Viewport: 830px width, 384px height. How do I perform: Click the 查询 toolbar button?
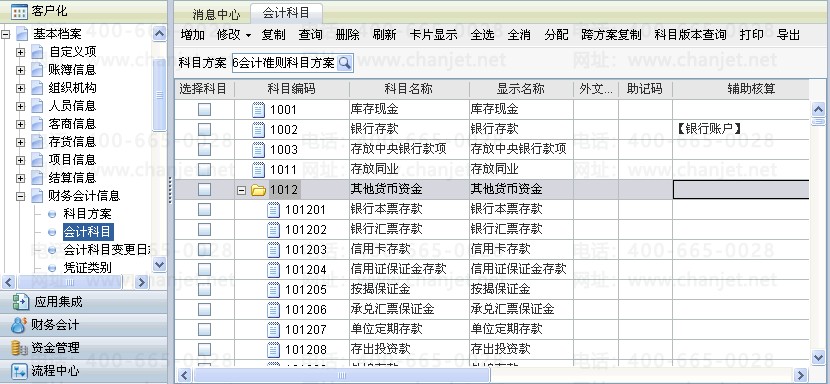coord(310,35)
